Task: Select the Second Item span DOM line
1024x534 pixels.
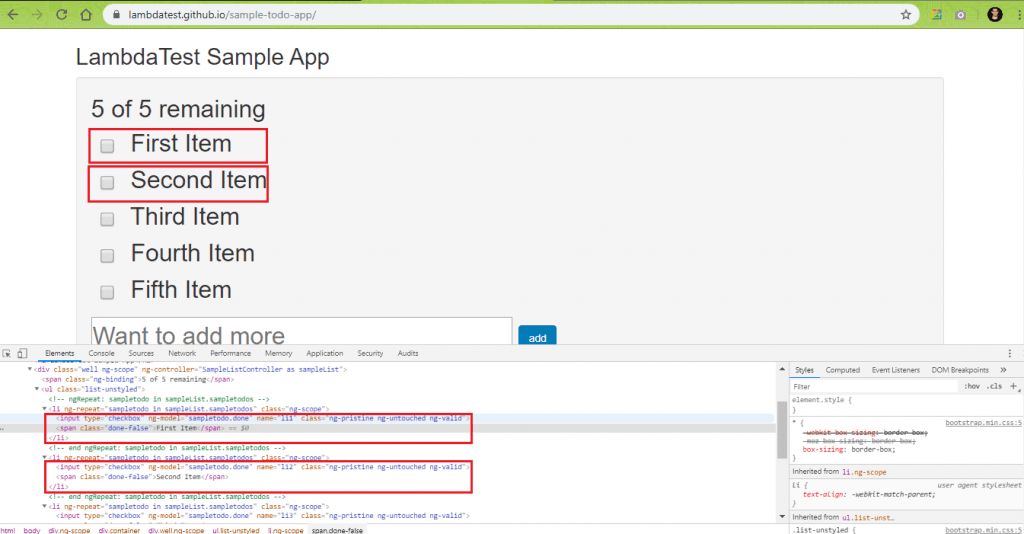Action: [x=142, y=477]
